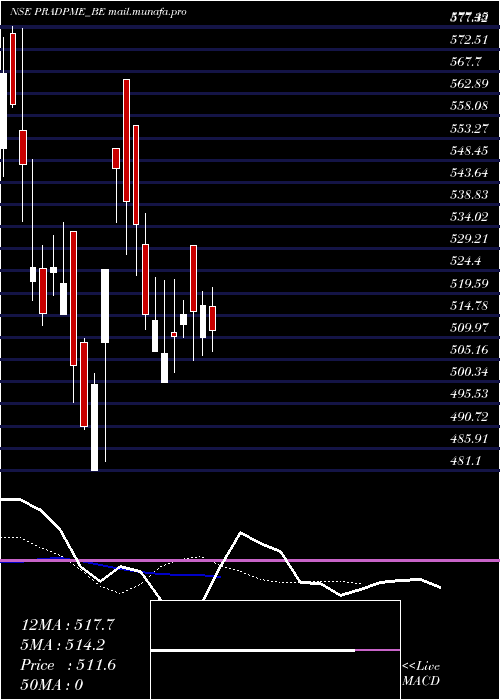Click the <<Live MACD label
Viewport: 500px width, 700px height.
[x=421, y=674]
